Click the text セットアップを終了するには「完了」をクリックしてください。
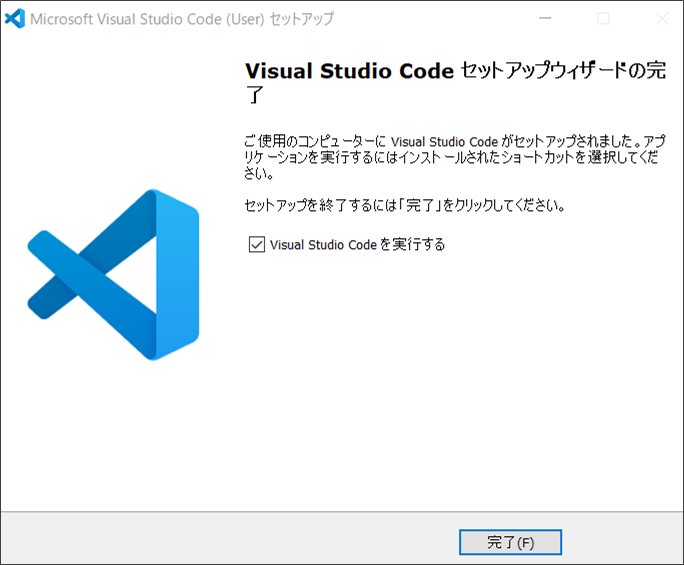The width and height of the screenshot is (684, 565). click(x=405, y=205)
